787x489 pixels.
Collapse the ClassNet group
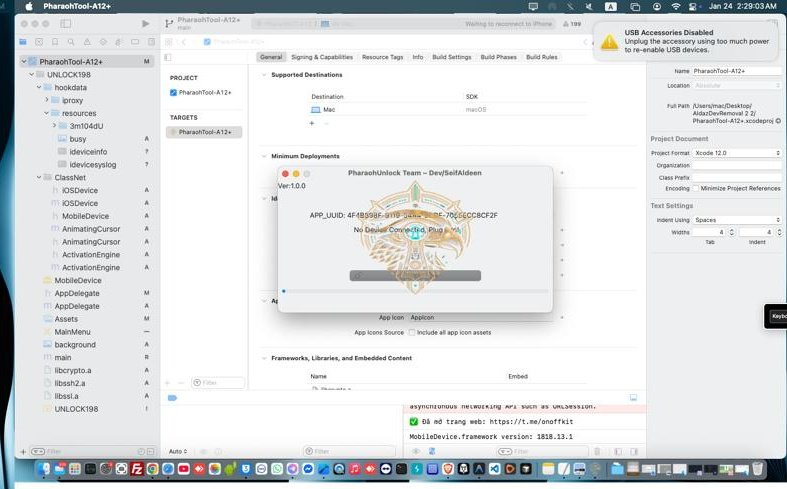click(x=39, y=177)
